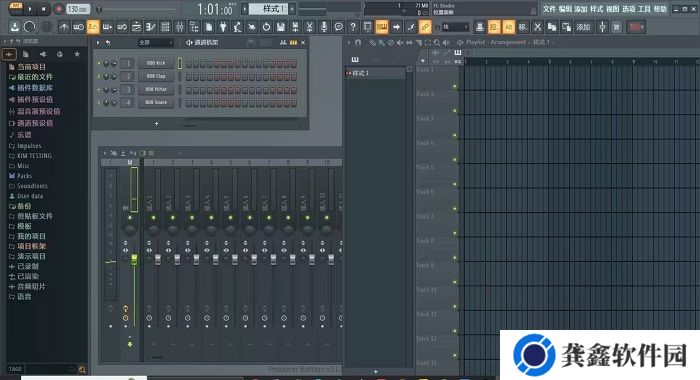Viewport: 700px width, 380px height.
Task: Open the 文件 menu
Action: pos(549,8)
